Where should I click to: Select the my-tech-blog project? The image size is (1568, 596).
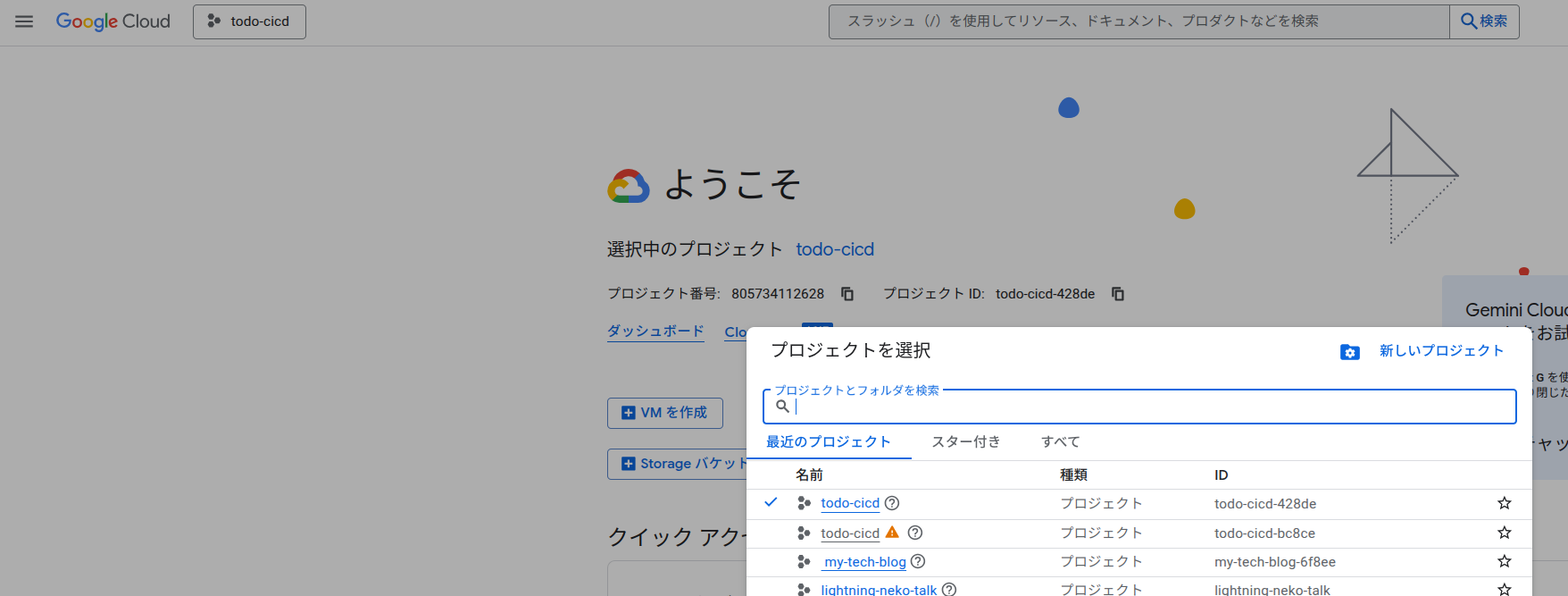point(865,562)
